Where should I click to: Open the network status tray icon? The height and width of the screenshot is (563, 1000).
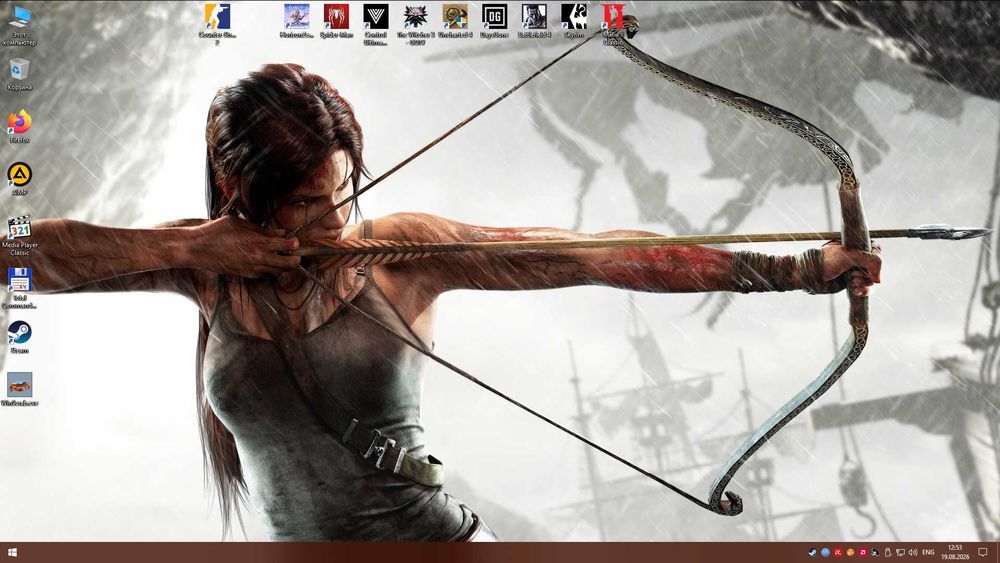[900, 552]
